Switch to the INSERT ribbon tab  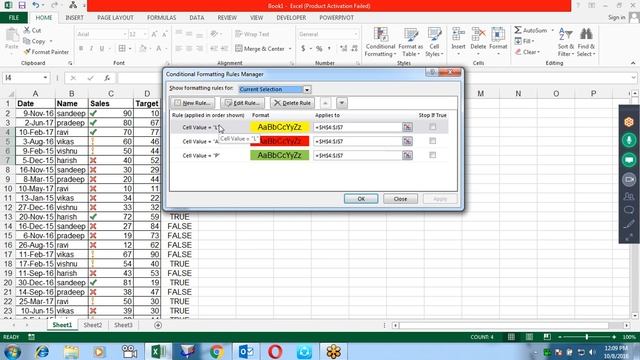[x=74, y=18]
